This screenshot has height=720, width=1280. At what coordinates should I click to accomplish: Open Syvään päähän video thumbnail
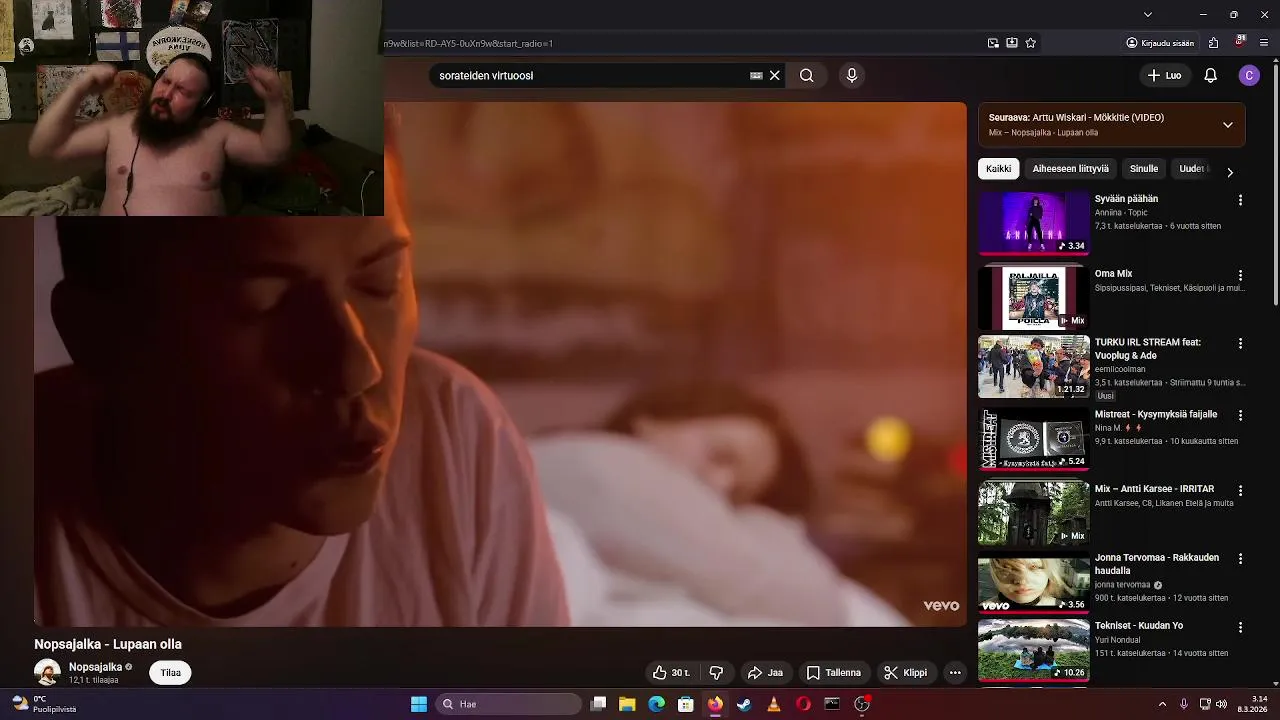1034,223
